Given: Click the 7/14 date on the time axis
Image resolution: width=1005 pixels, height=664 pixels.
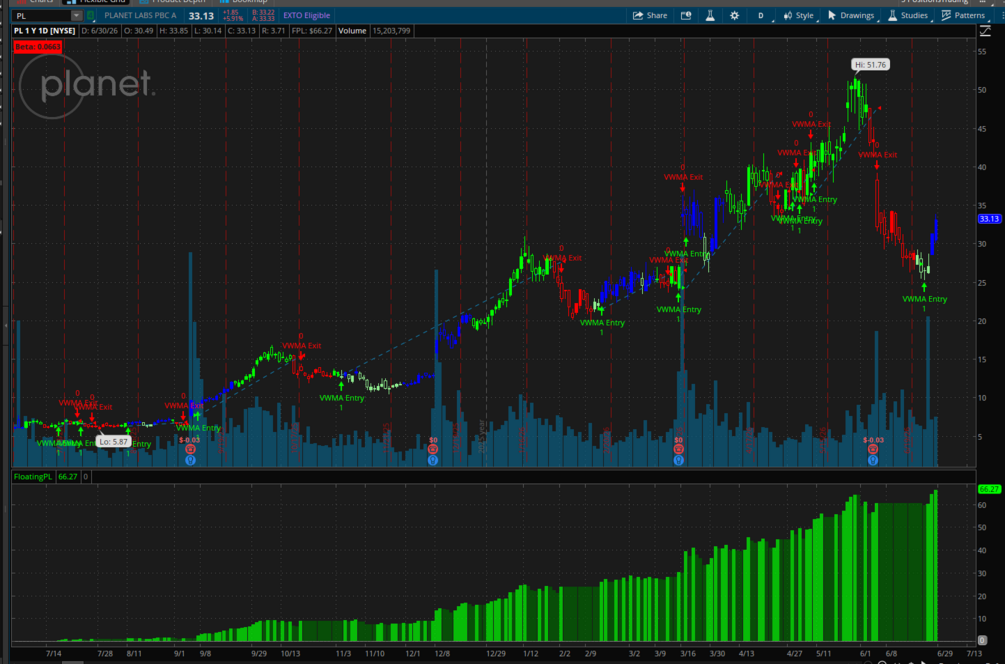Looking at the screenshot, I should pyautogui.click(x=54, y=654).
